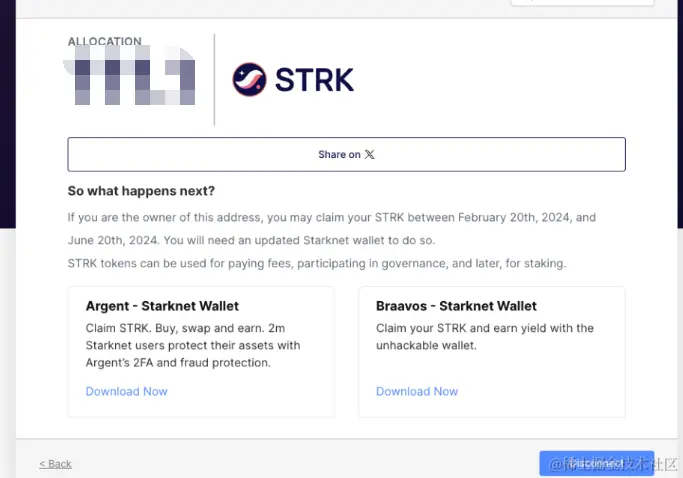This screenshot has width=683, height=478.
Task: Click the Braavos wallet description text
Action: point(484,336)
